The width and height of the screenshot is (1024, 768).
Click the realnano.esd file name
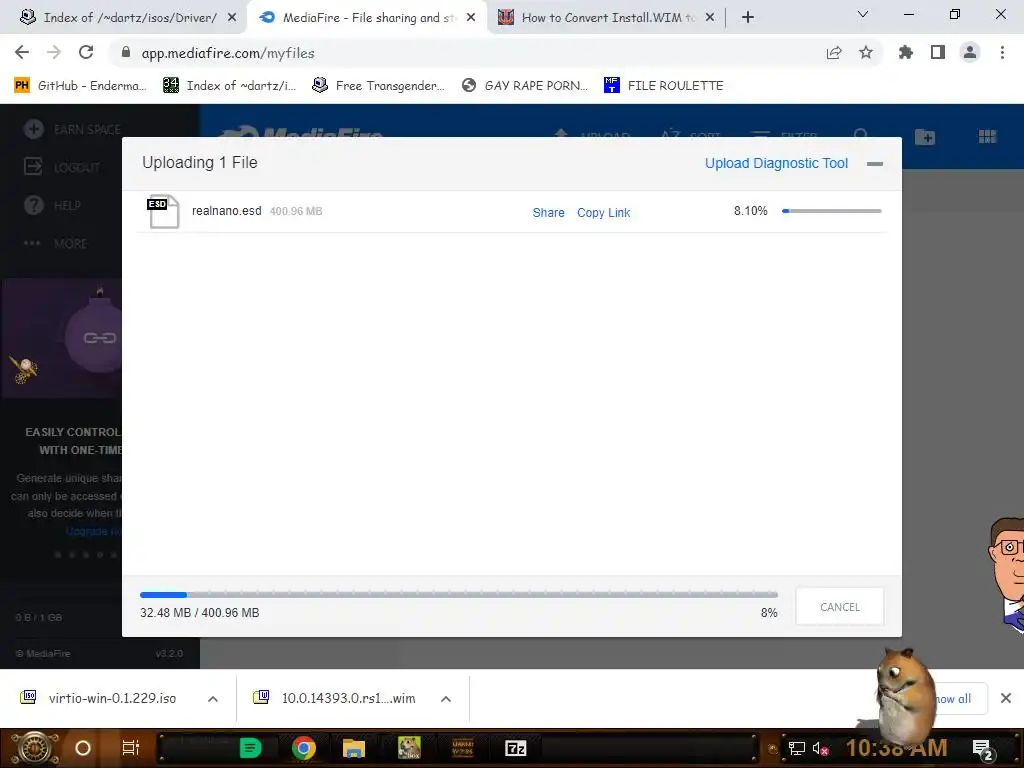pyautogui.click(x=227, y=211)
